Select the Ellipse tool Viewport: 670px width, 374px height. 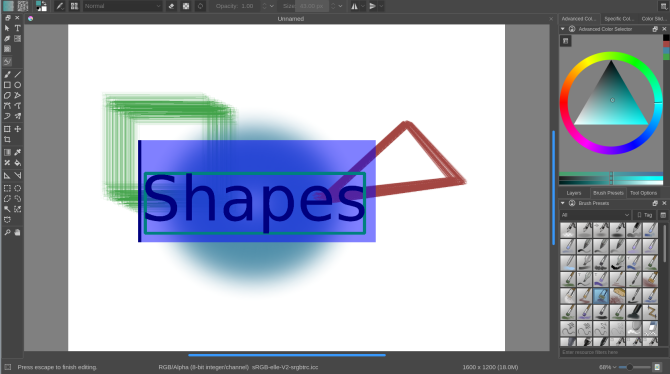tap(18, 85)
